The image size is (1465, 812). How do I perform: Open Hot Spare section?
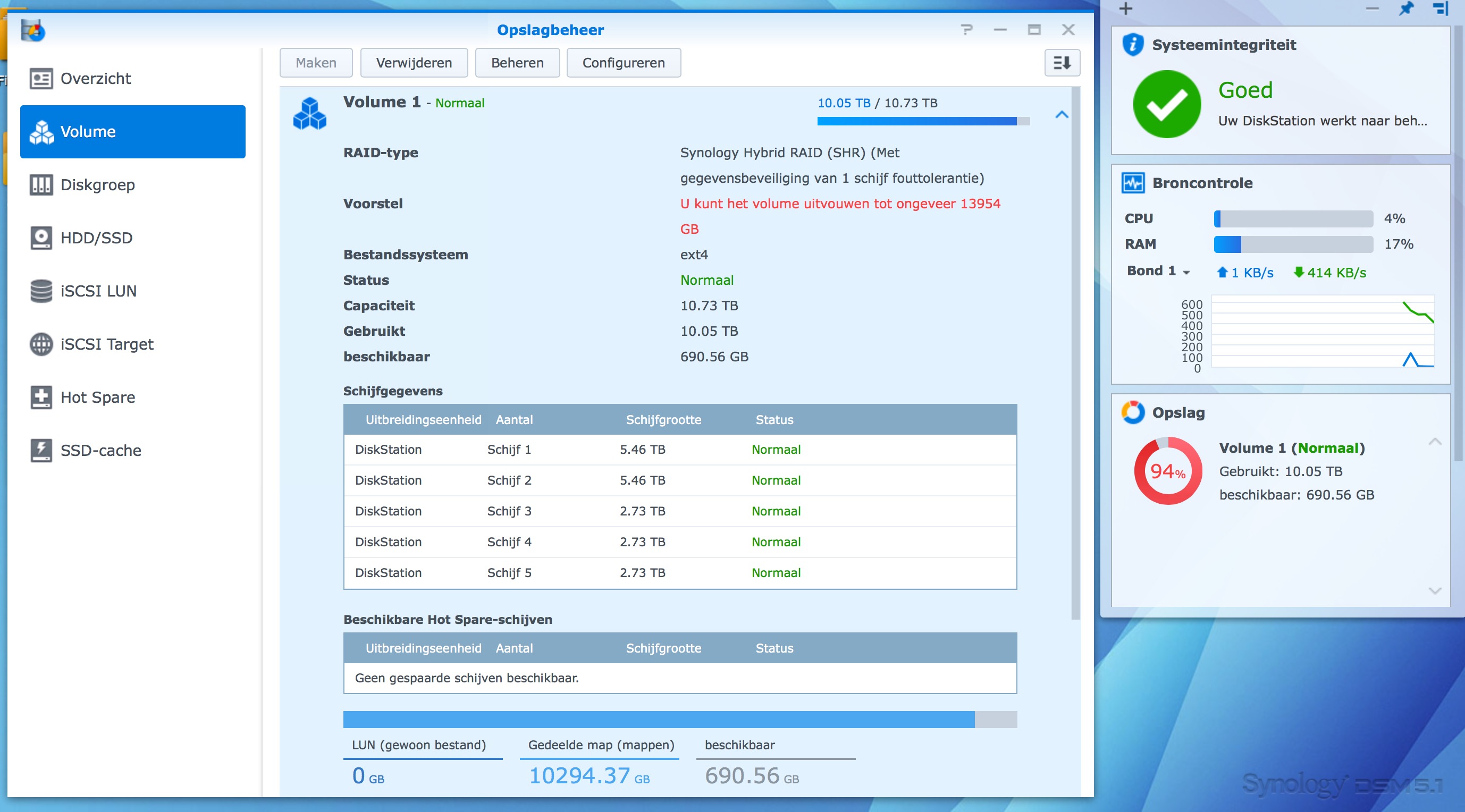[132, 397]
